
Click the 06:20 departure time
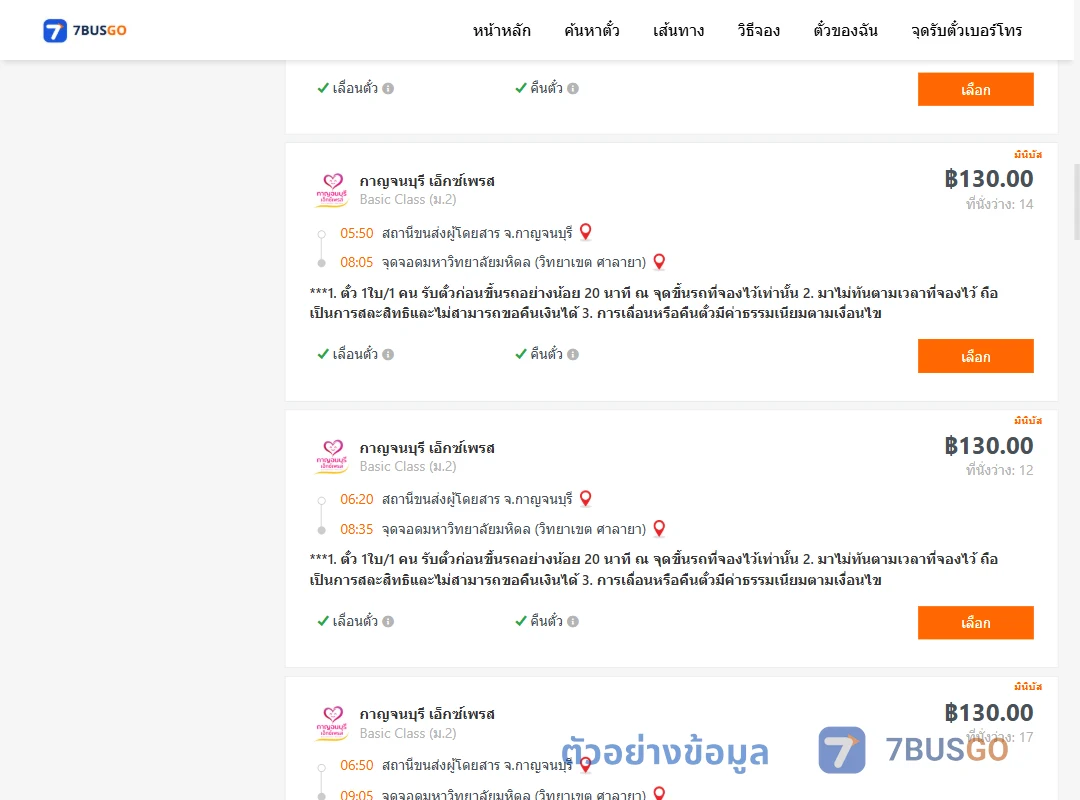pos(356,500)
